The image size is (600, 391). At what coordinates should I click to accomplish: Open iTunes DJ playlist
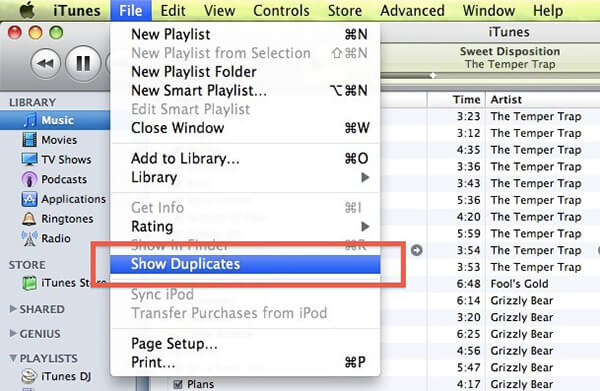pos(55,376)
